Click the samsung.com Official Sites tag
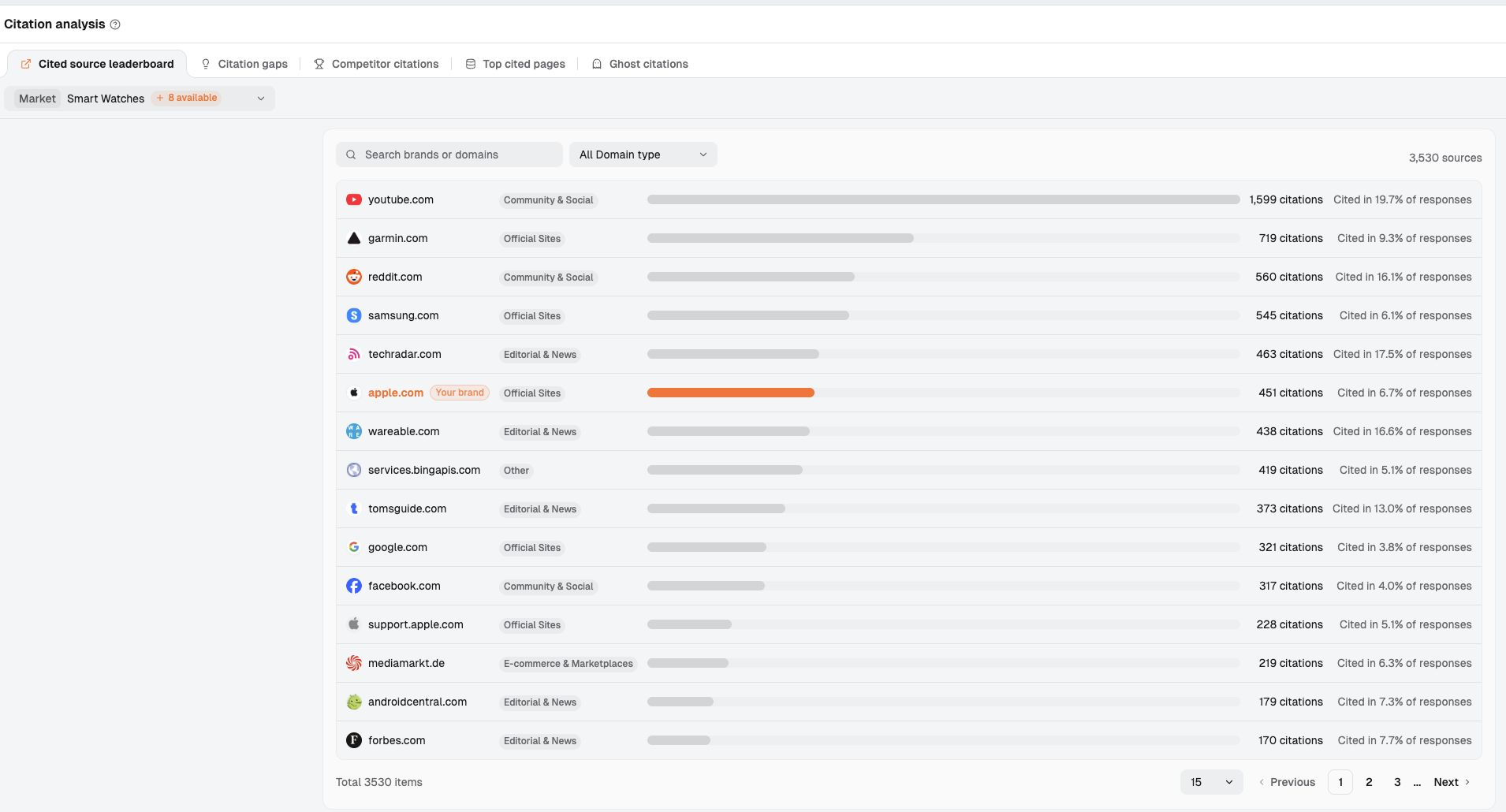1506x812 pixels. click(x=532, y=316)
